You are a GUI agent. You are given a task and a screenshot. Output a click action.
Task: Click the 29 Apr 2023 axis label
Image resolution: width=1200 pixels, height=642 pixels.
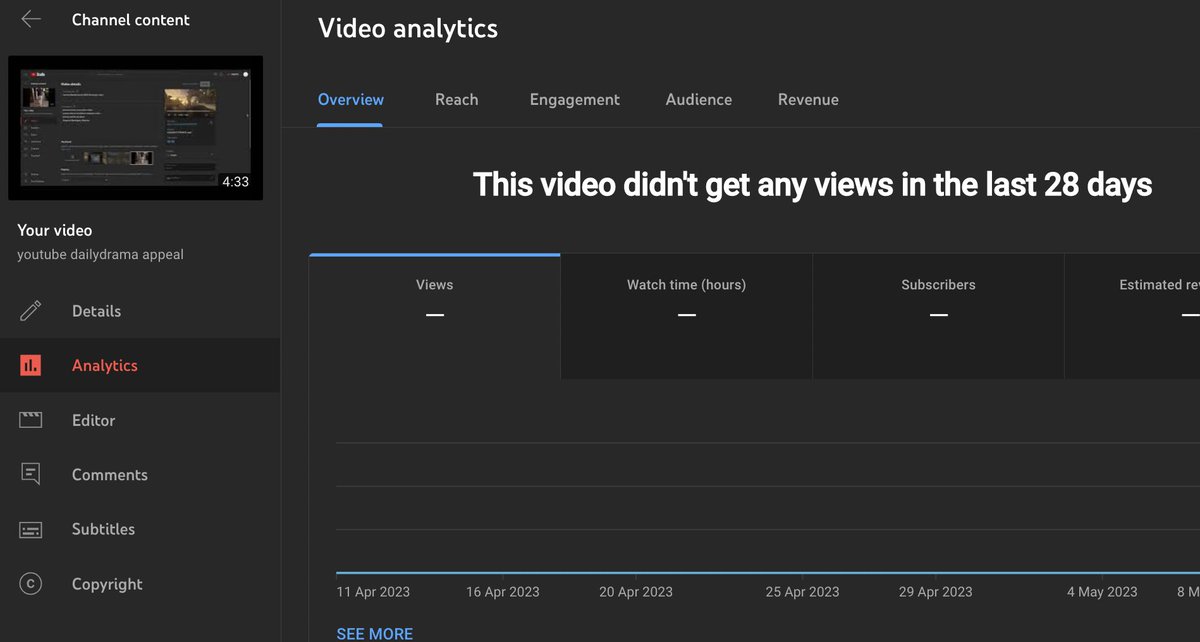935,592
